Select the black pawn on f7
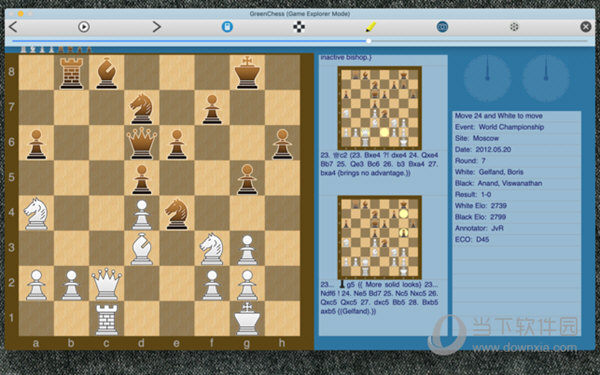 212,109
